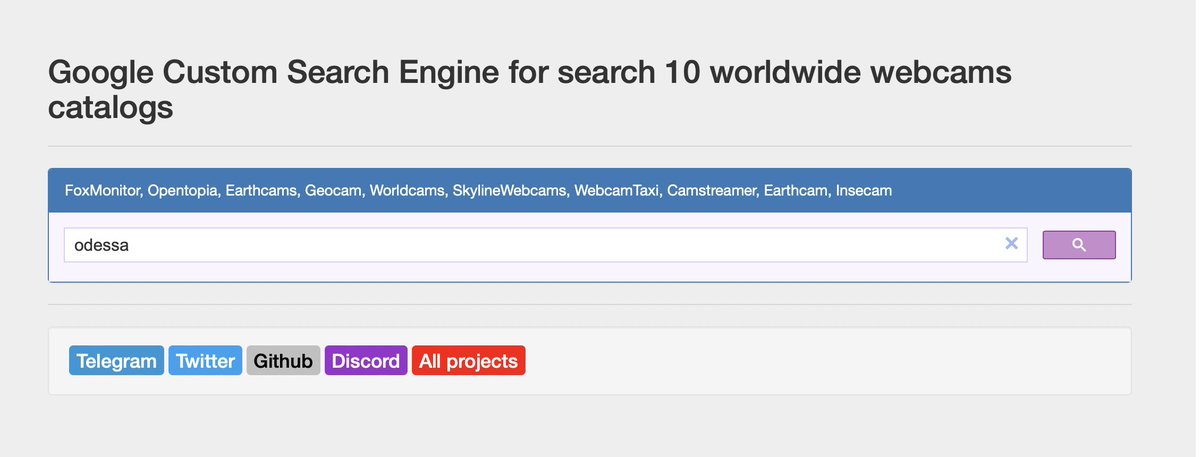Open the All projects link
This screenshot has width=1200, height=457.
point(468,361)
